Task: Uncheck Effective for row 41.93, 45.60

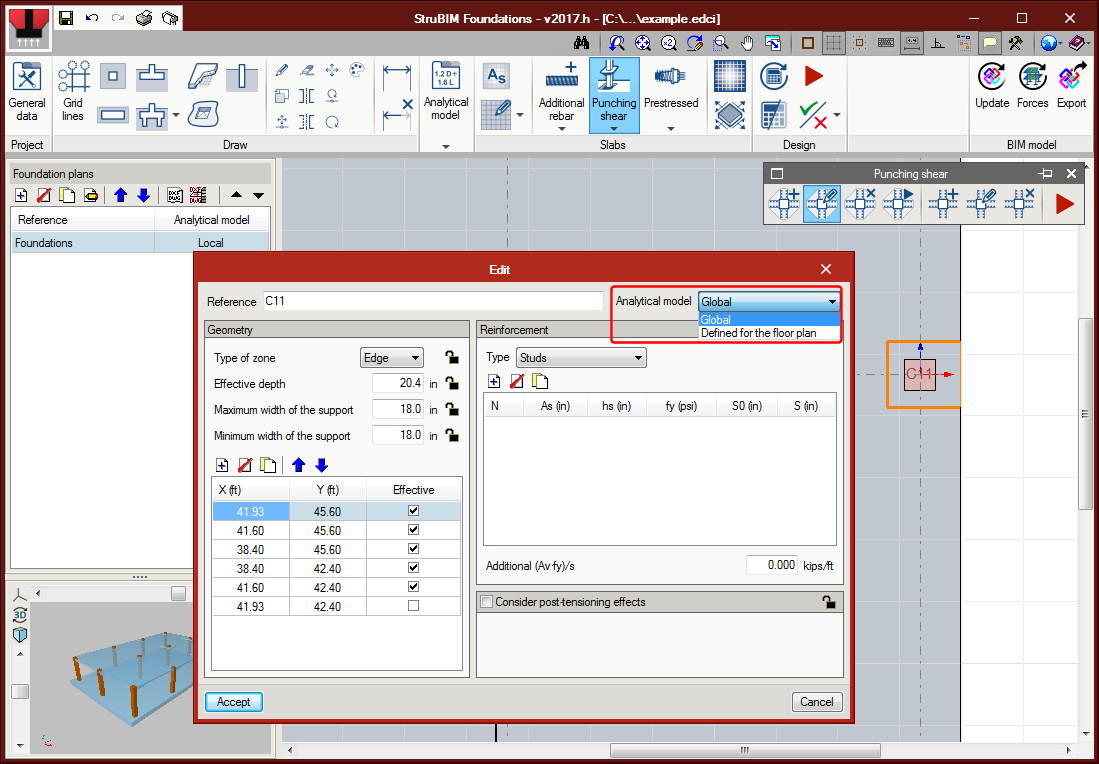Action: 413,511
